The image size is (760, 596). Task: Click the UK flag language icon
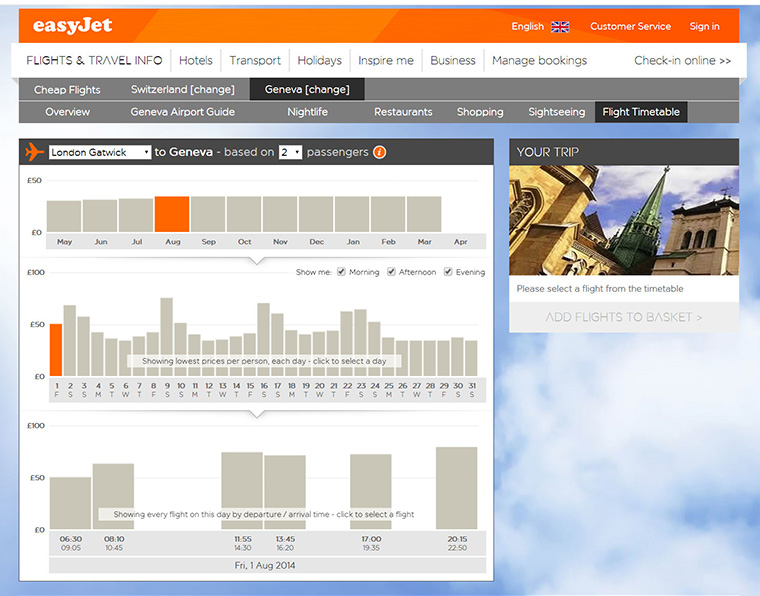point(560,27)
